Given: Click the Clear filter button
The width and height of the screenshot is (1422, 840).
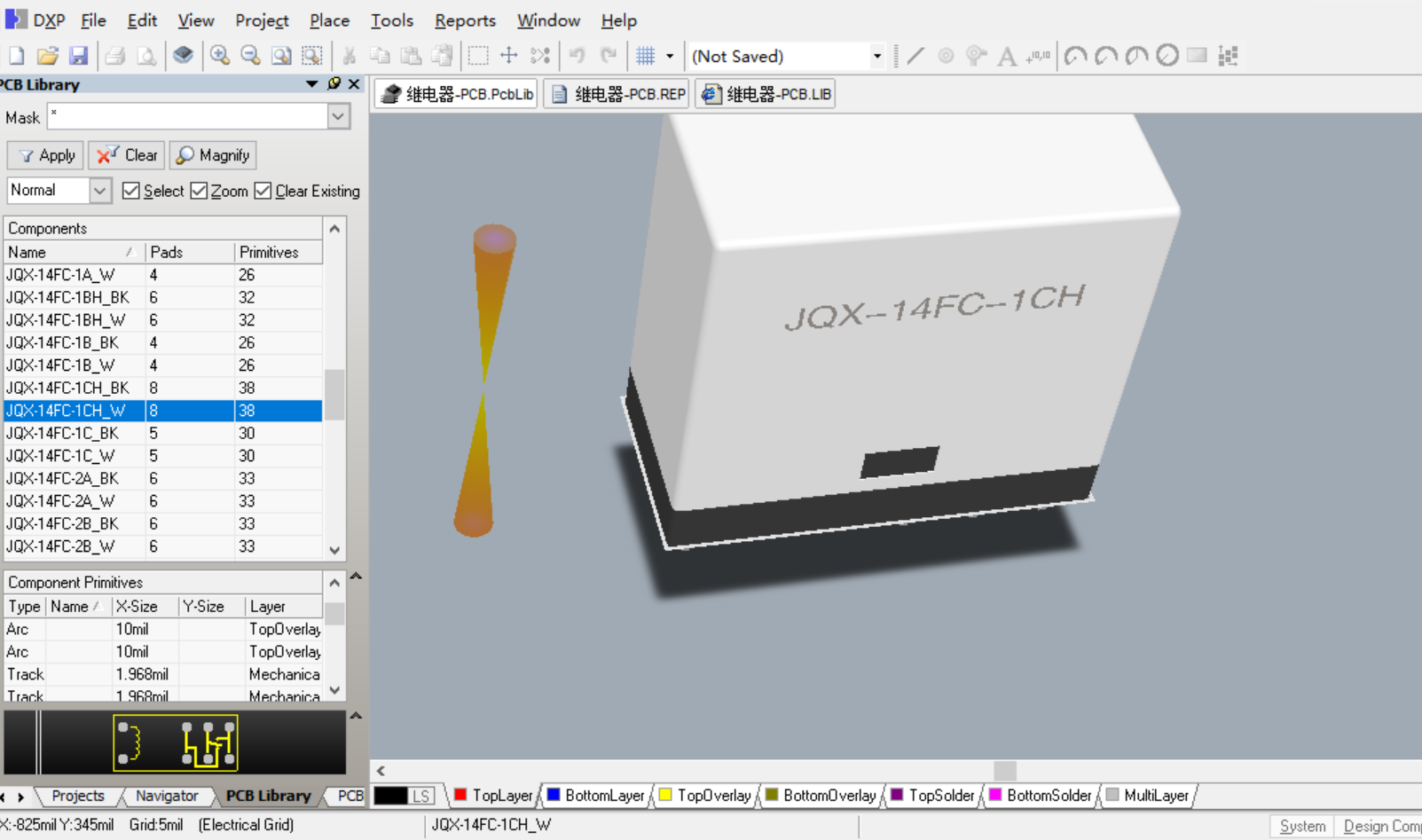Looking at the screenshot, I should click(127, 155).
